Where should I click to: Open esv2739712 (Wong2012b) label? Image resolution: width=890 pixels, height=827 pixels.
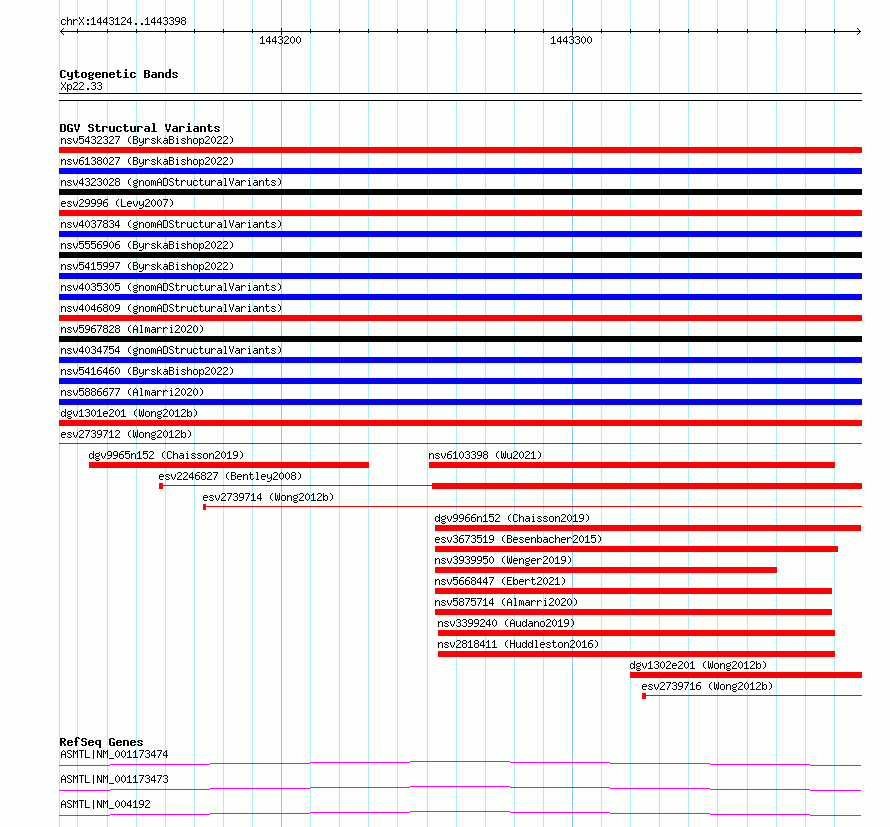point(126,434)
